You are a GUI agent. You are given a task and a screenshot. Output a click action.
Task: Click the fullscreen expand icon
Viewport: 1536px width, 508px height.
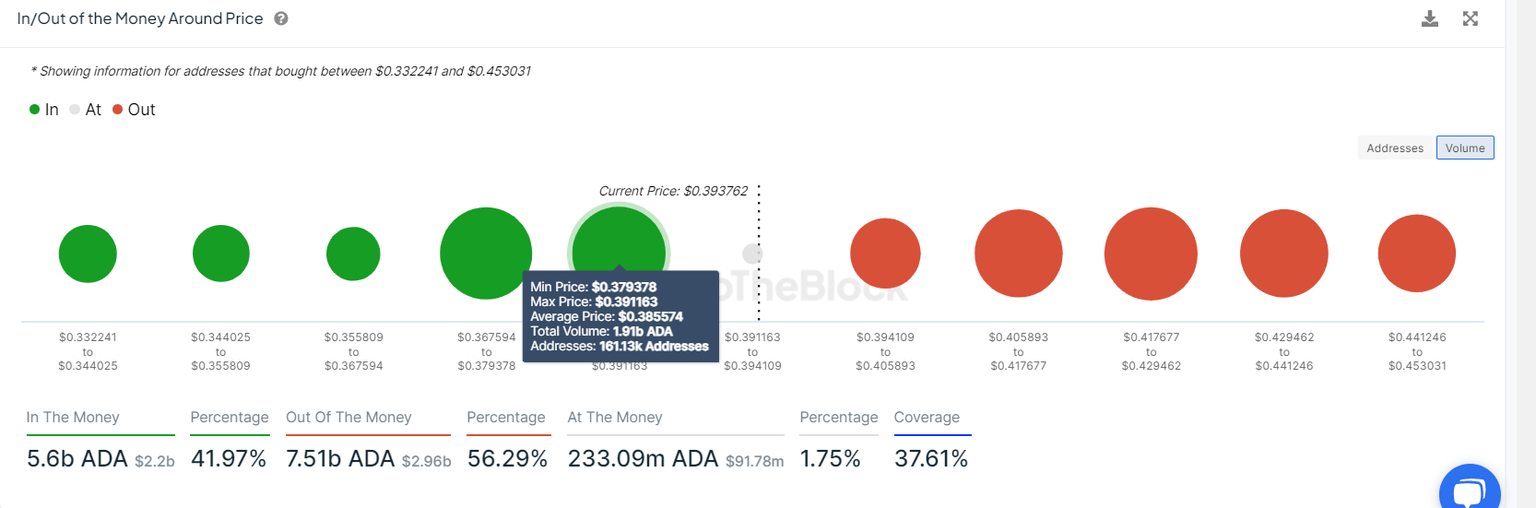point(1470,19)
